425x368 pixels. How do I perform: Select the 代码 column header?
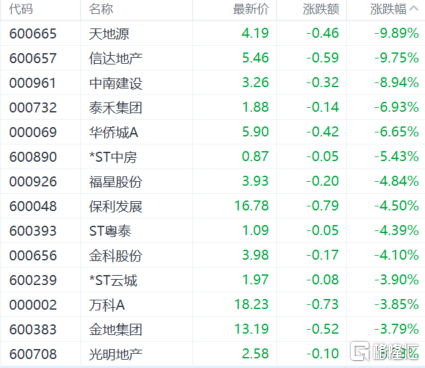click(x=21, y=9)
